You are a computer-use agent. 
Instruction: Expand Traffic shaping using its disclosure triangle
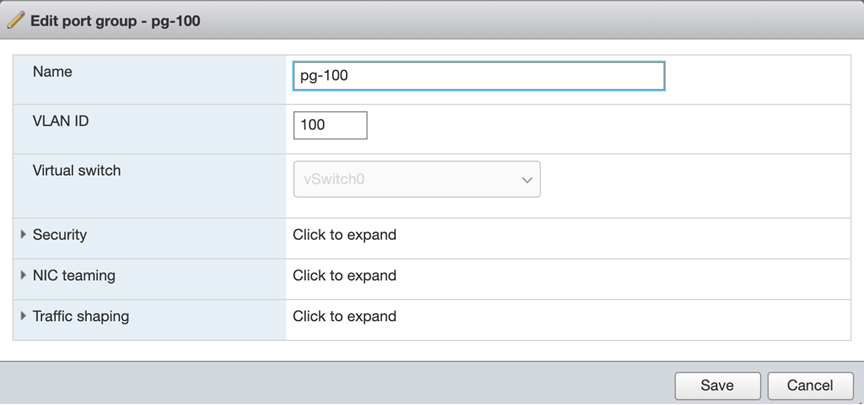tap(23, 316)
